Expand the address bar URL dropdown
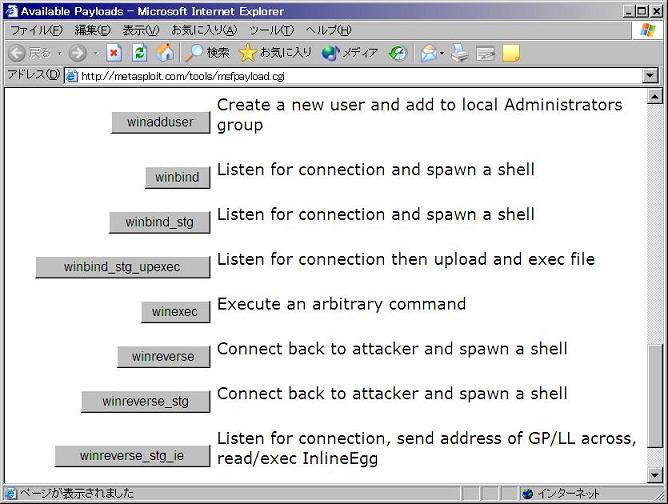The width and height of the screenshot is (668, 504). (x=649, y=76)
